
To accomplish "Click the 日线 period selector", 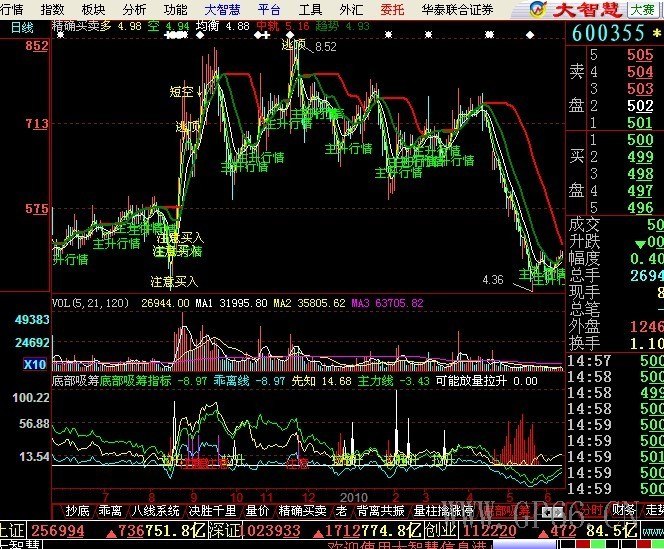I will coord(20,29).
